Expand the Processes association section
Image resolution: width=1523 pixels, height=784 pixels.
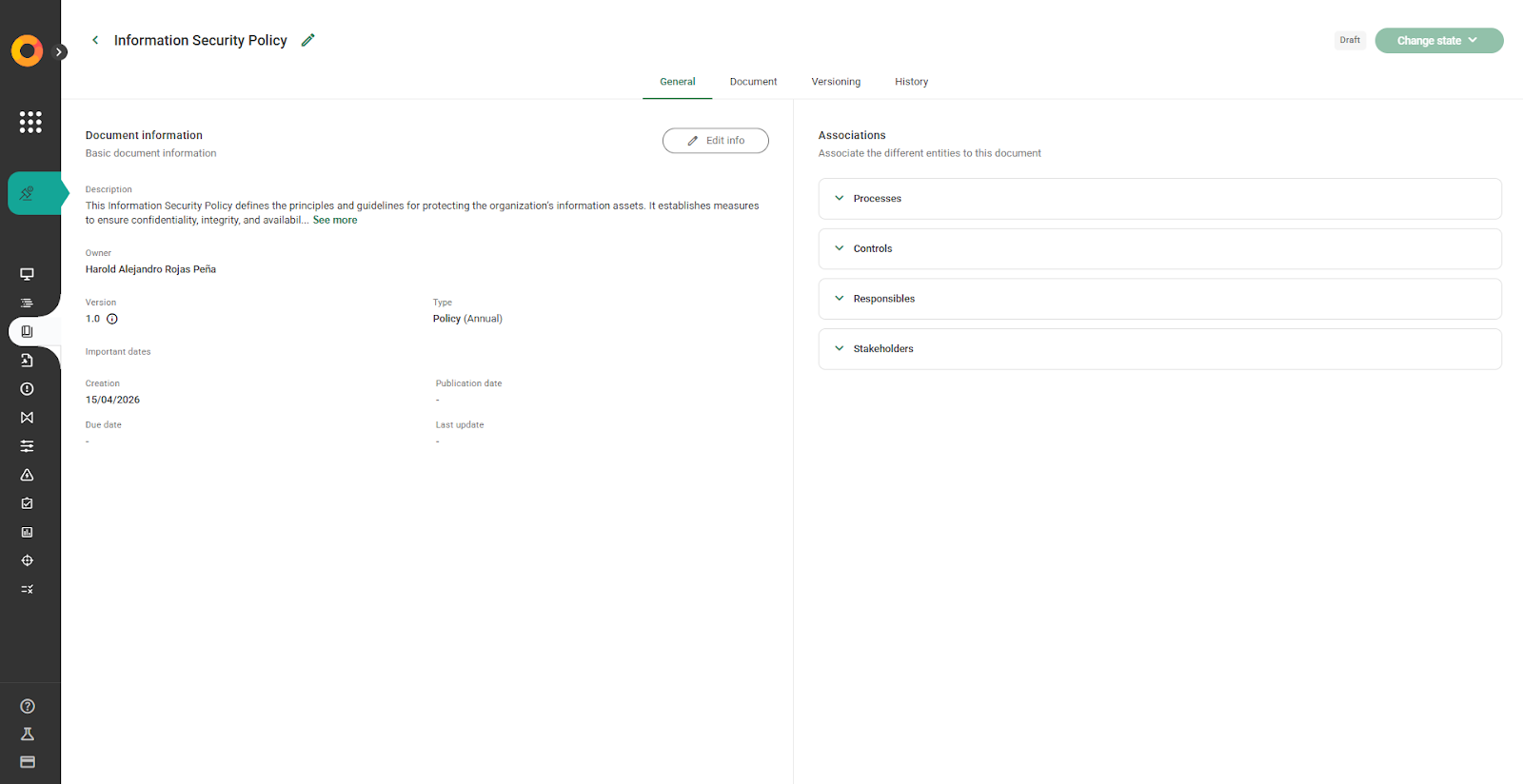tap(1159, 199)
